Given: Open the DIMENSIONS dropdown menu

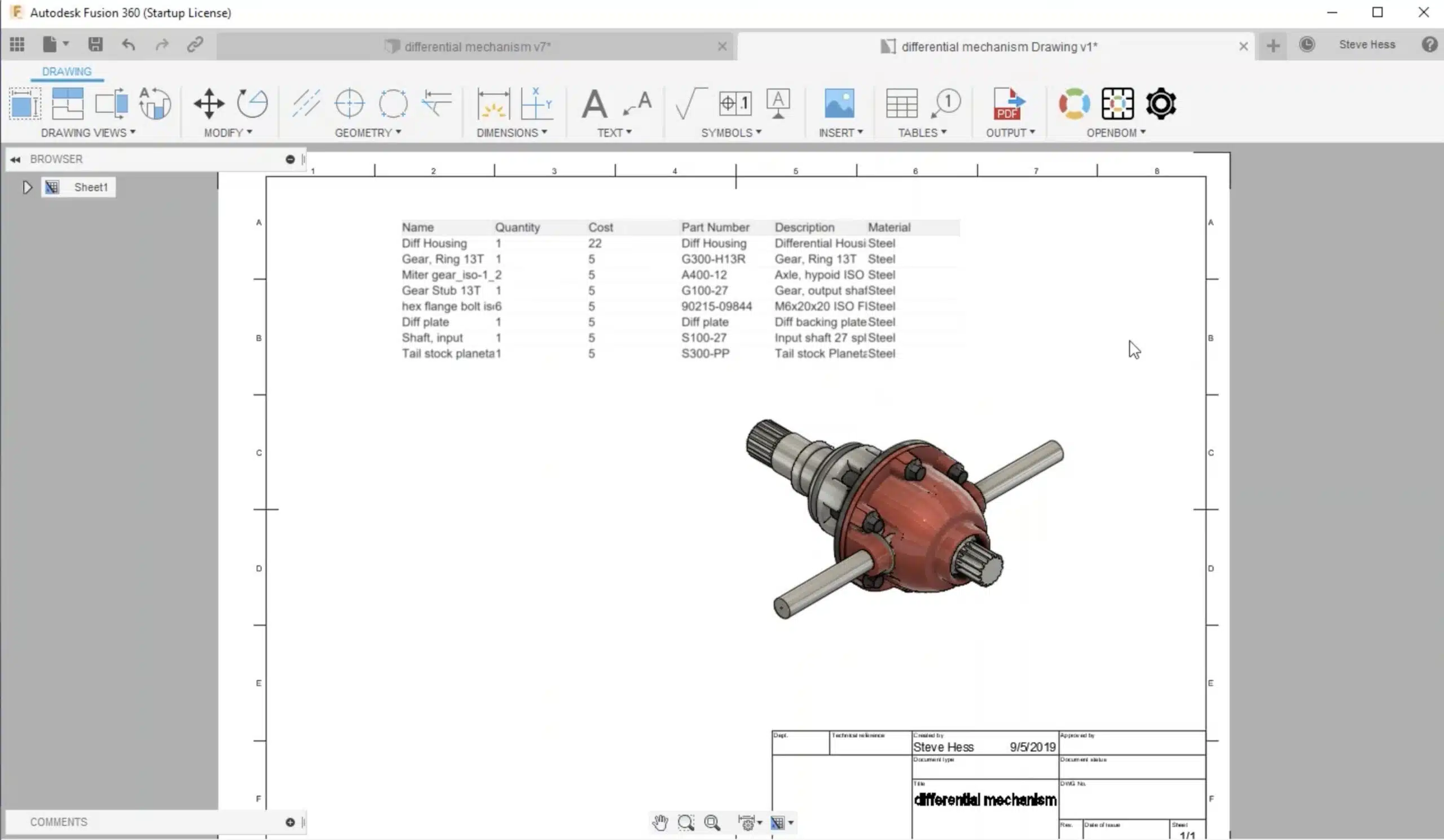Looking at the screenshot, I should (512, 133).
